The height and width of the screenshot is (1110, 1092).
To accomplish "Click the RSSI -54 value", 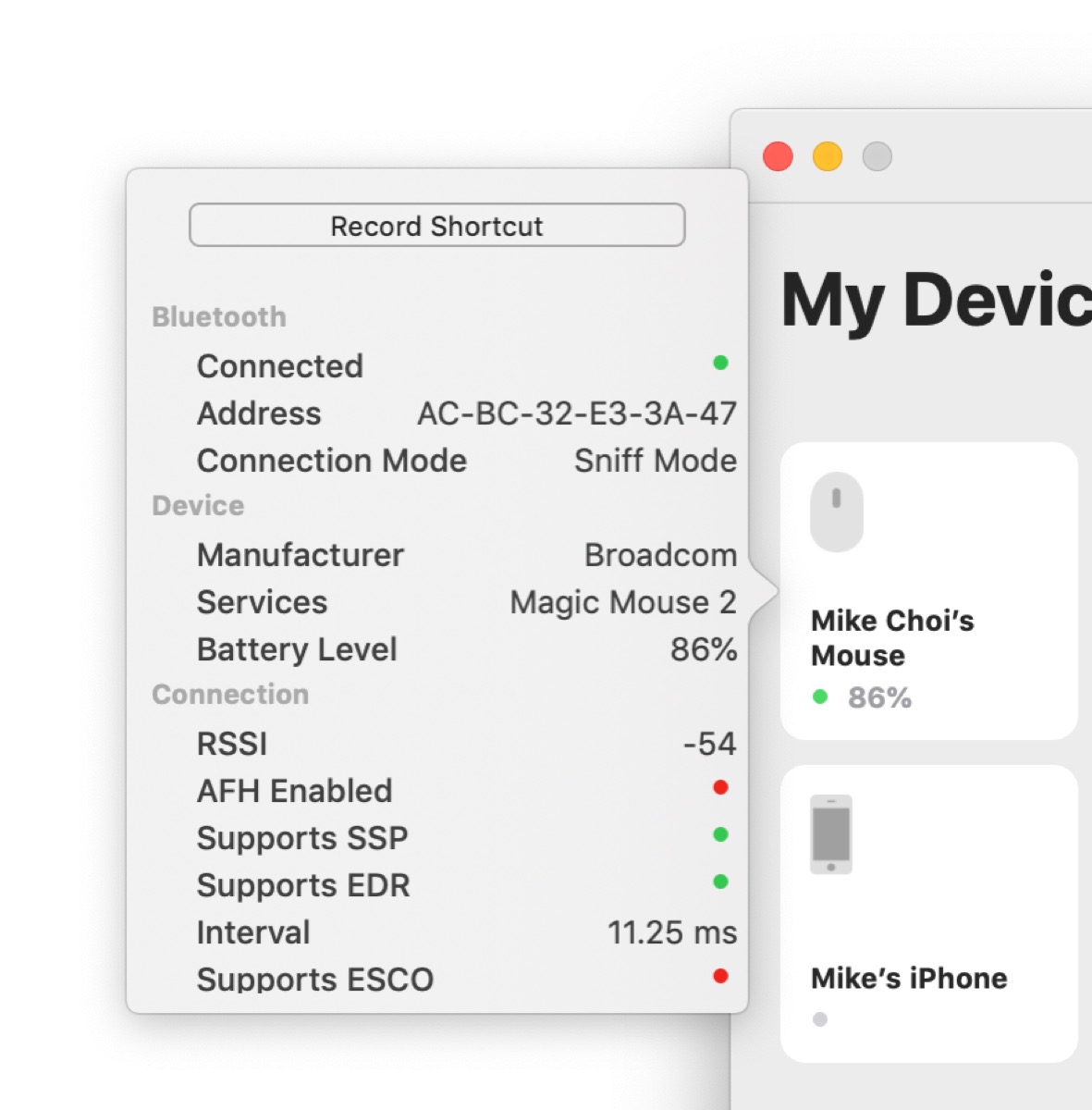I will click(709, 744).
